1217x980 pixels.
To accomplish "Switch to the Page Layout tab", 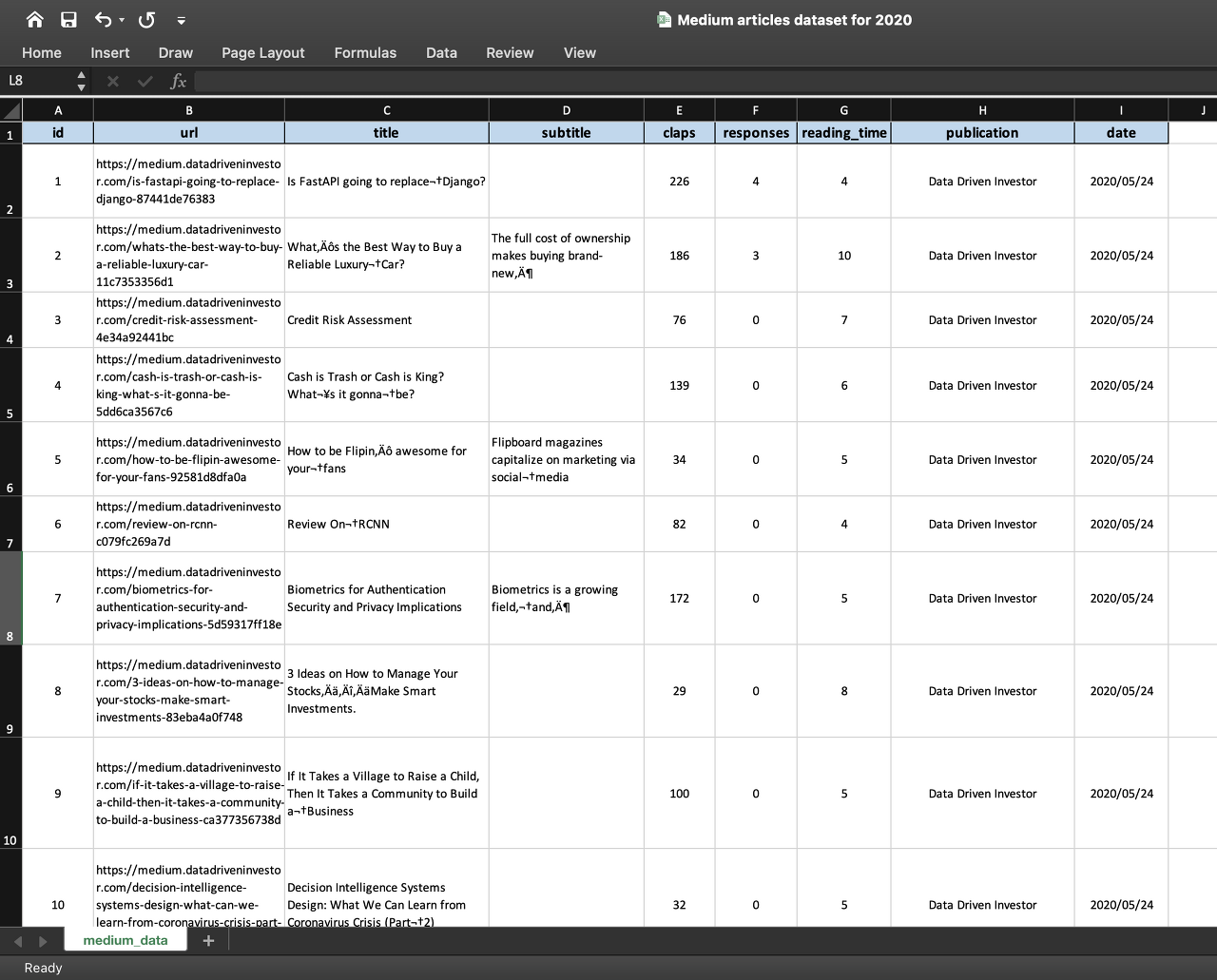I will point(263,53).
